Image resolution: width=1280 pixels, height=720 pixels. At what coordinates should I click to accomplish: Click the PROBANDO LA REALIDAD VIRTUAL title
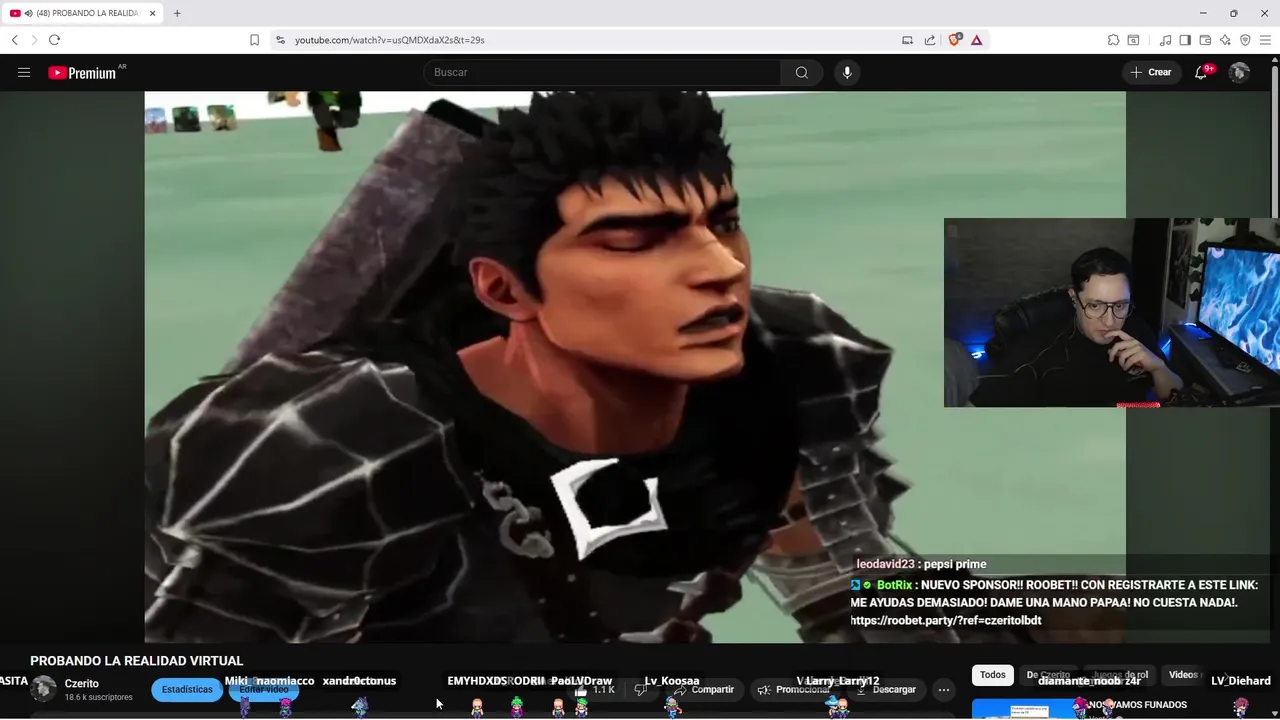137,661
